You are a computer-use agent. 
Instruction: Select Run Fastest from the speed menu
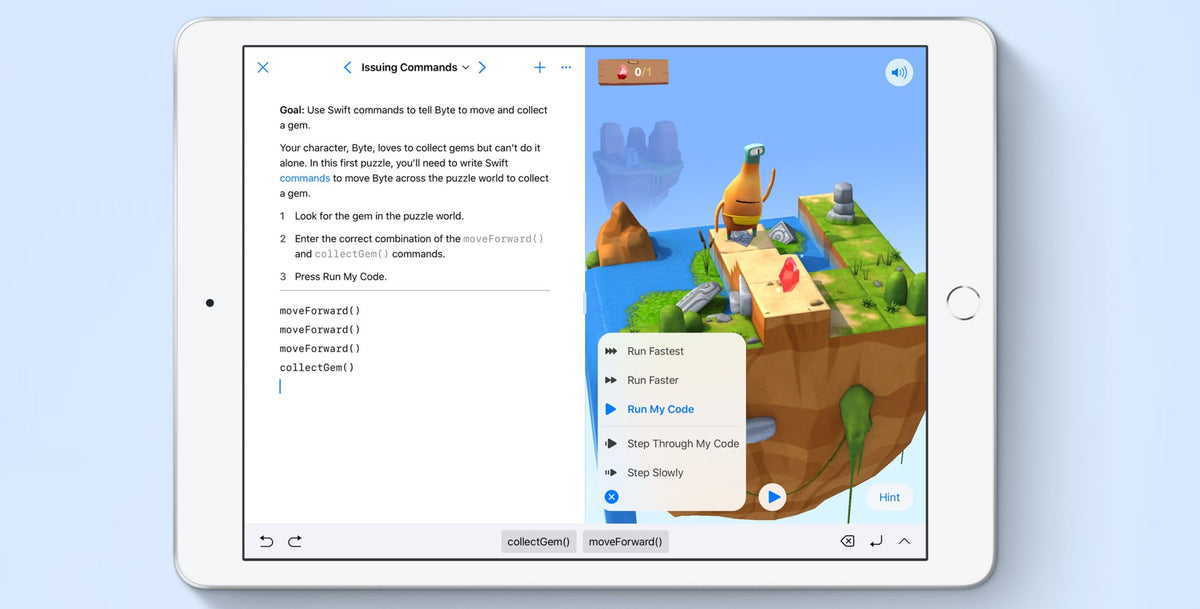(x=656, y=351)
